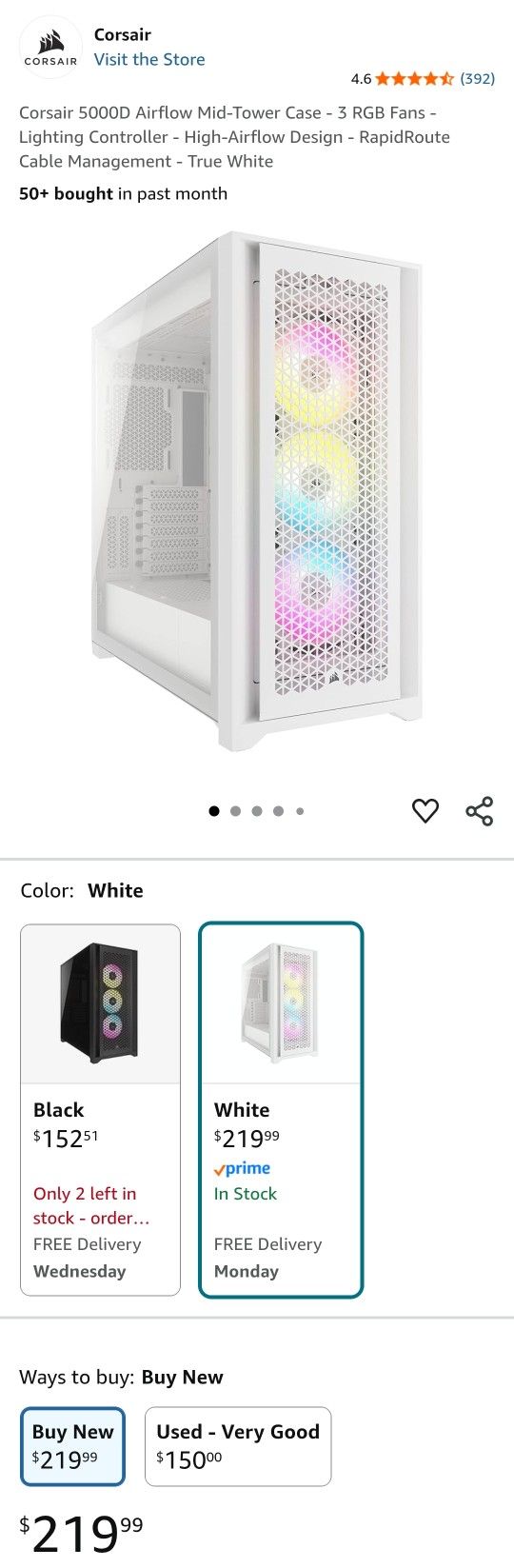Jump to the second image dot
The height and width of the screenshot is (1568, 514).
(x=235, y=811)
